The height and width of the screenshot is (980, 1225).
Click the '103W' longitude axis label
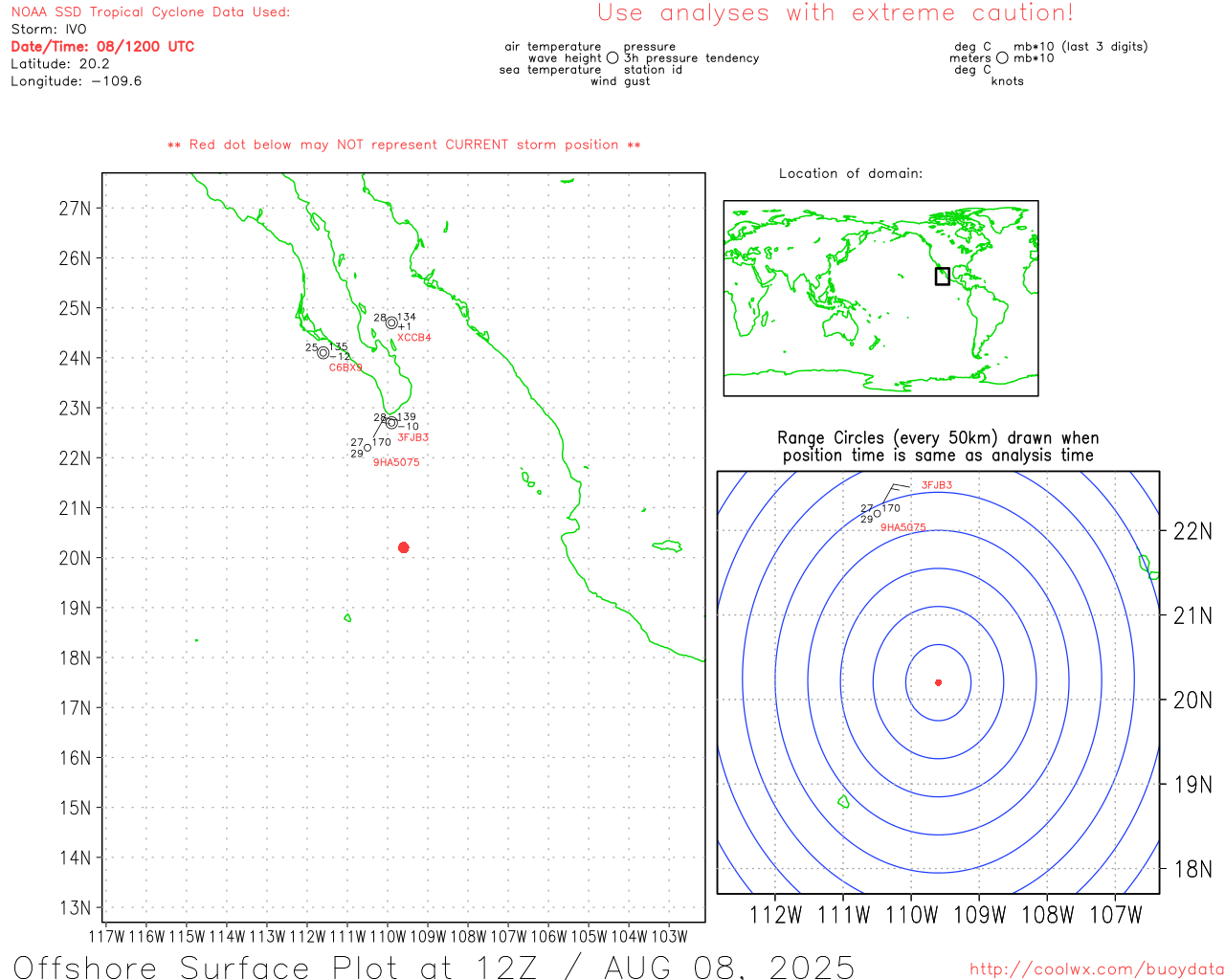669,936
